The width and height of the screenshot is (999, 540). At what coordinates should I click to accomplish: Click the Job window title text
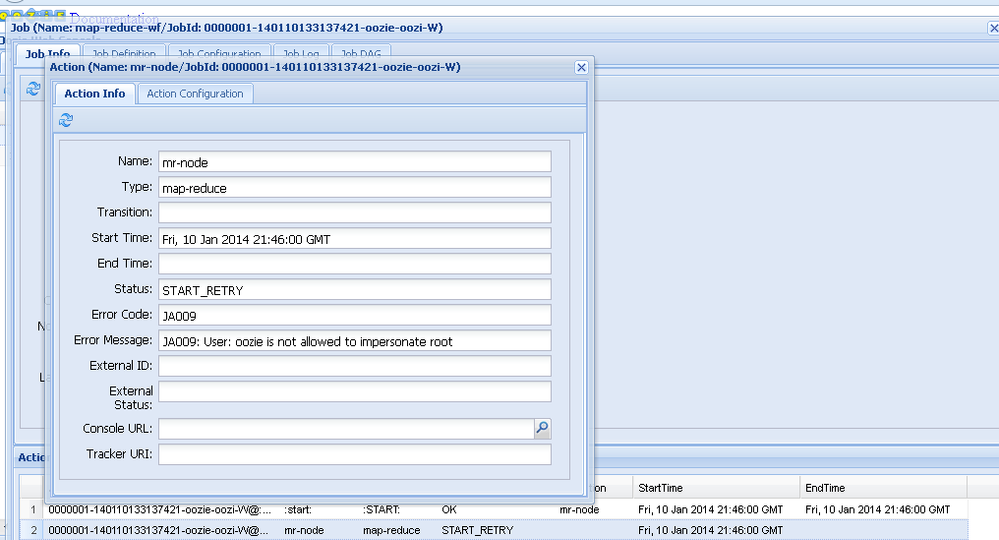(227, 27)
